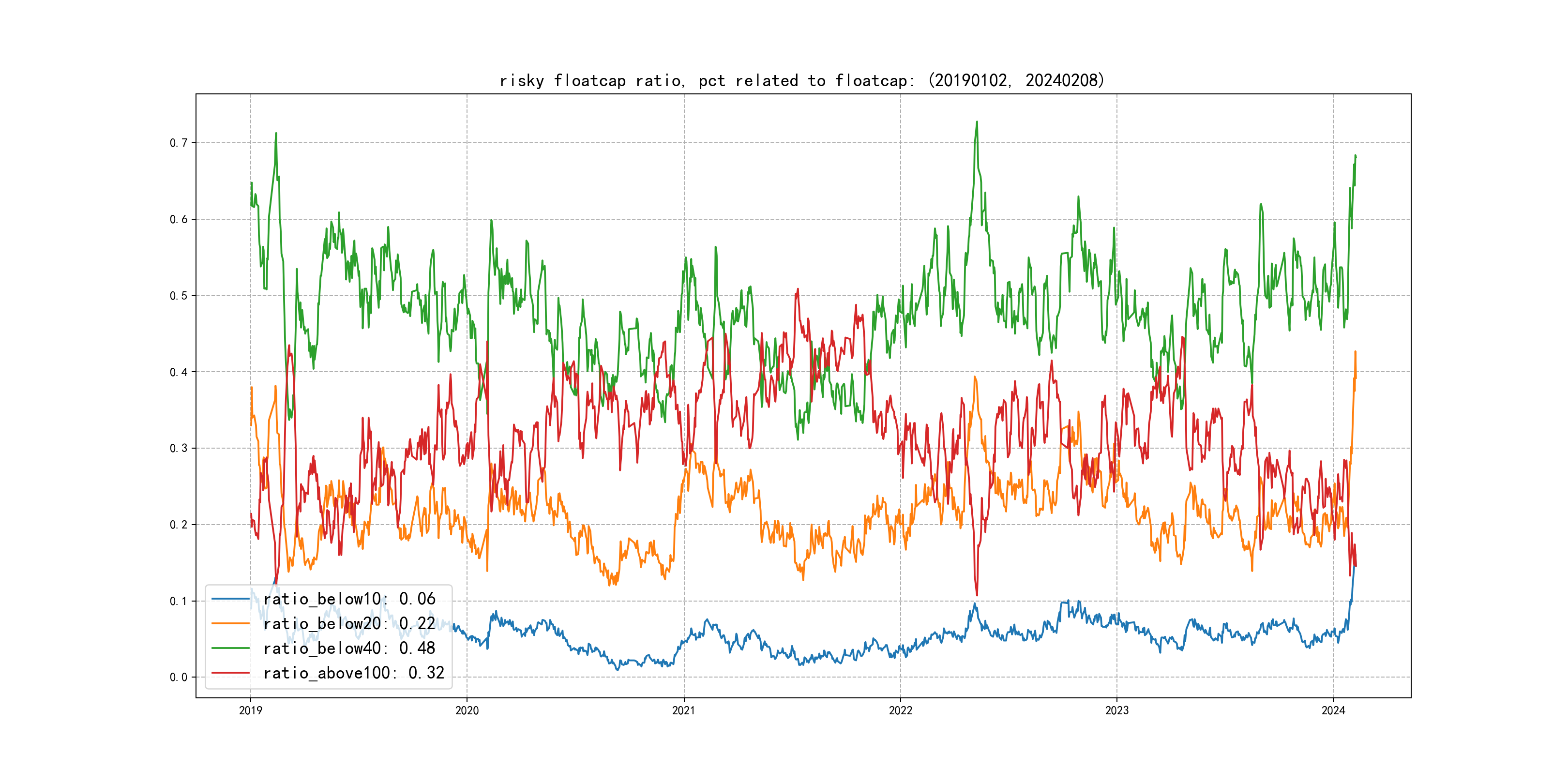The height and width of the screenshot is (784, 1568).
Task: Click the 2022 x-axis tick label
Action: [900, 710]
